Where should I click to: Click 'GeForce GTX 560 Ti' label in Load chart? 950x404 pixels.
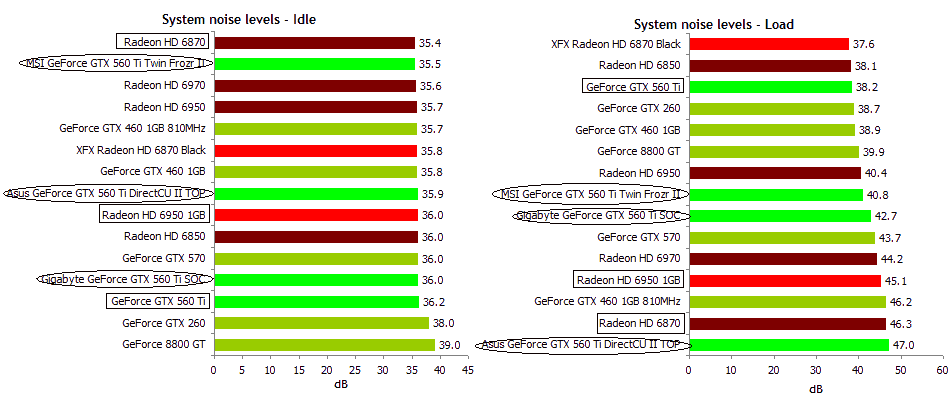[x=633, y=87]
